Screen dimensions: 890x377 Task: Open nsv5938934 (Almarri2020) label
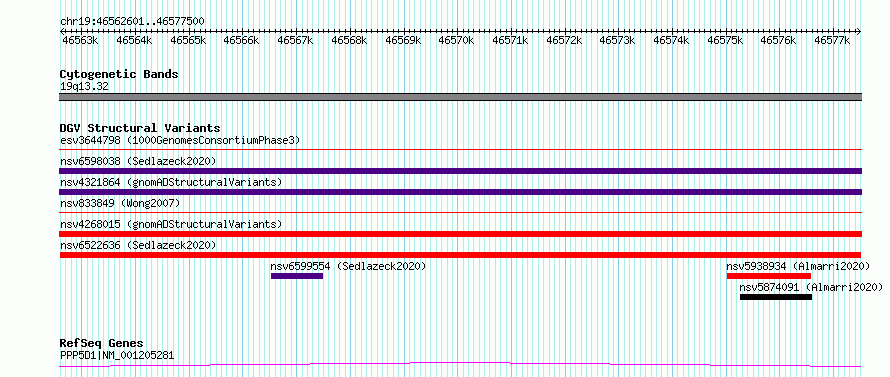[x=798, y=266]
